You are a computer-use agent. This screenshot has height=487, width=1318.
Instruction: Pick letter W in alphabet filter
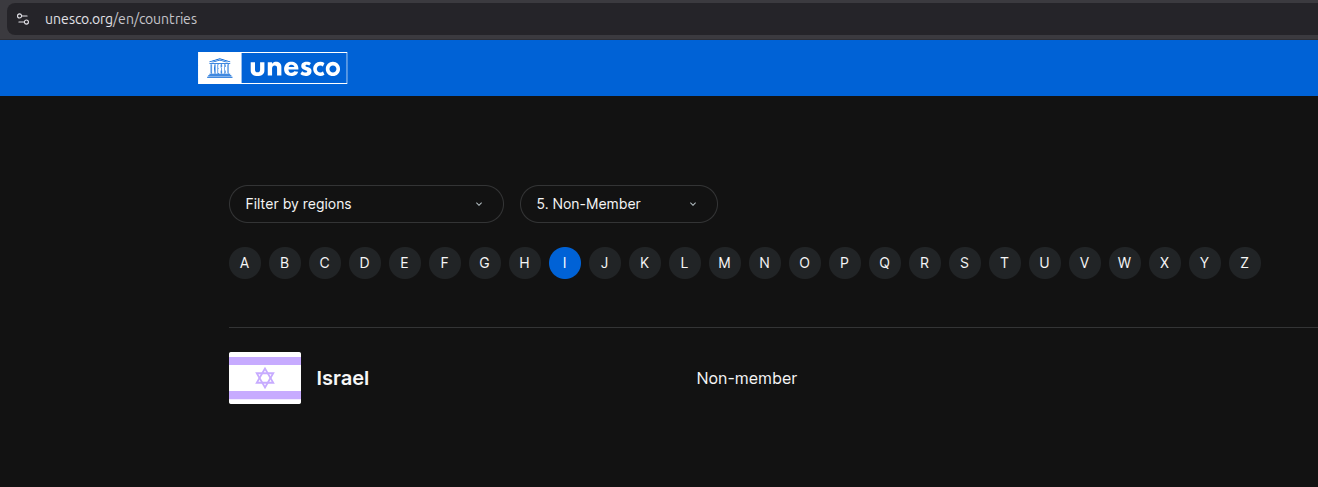pyautogui.click(x=1125, y=263)
